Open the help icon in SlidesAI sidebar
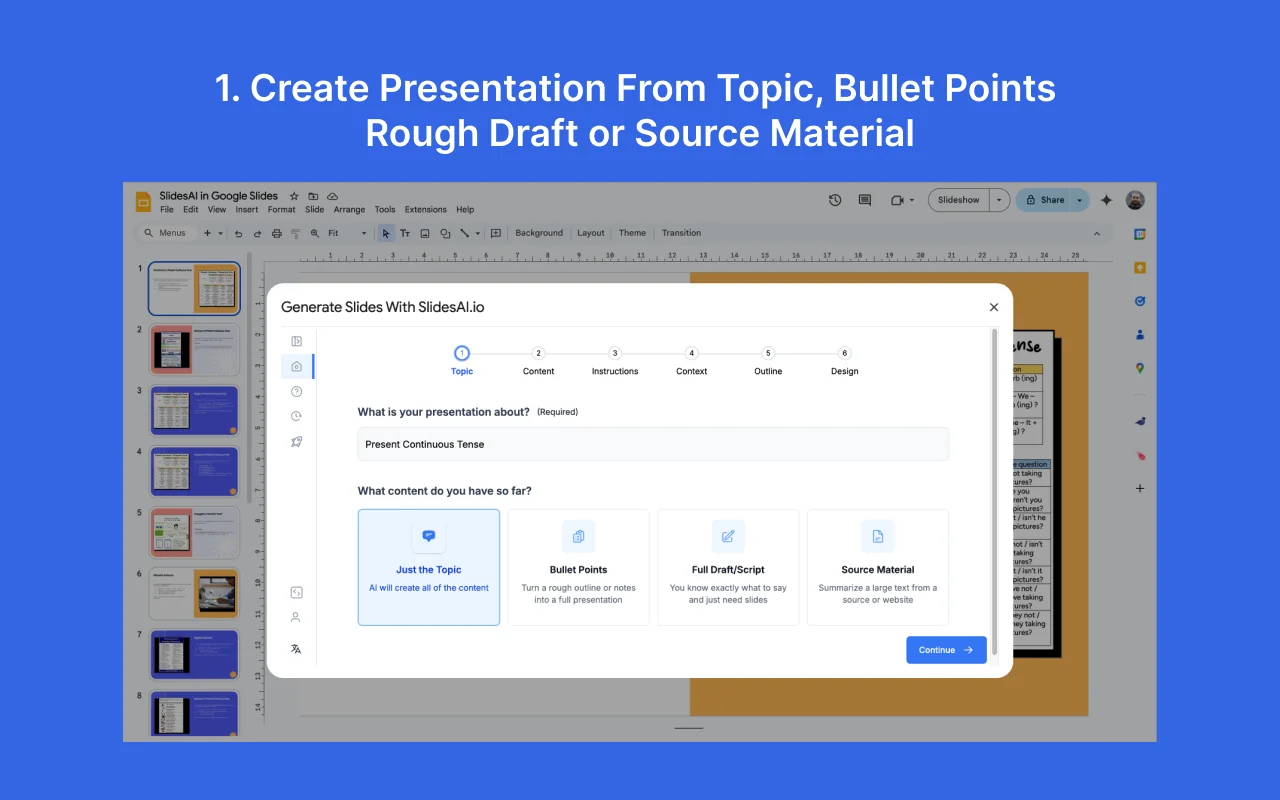Screen dimensions: 1280x800 coord(297,391)
